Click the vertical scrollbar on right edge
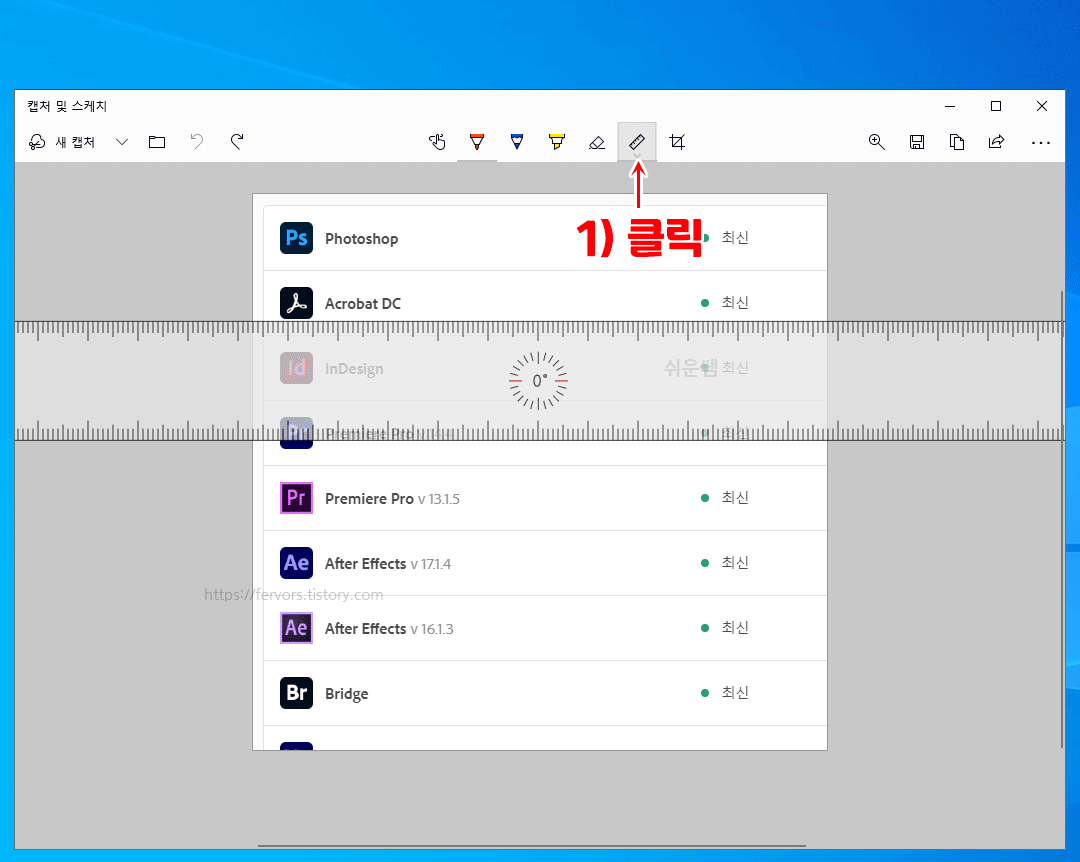This screenshot has width=1080, height=862. coord(1061,518)
